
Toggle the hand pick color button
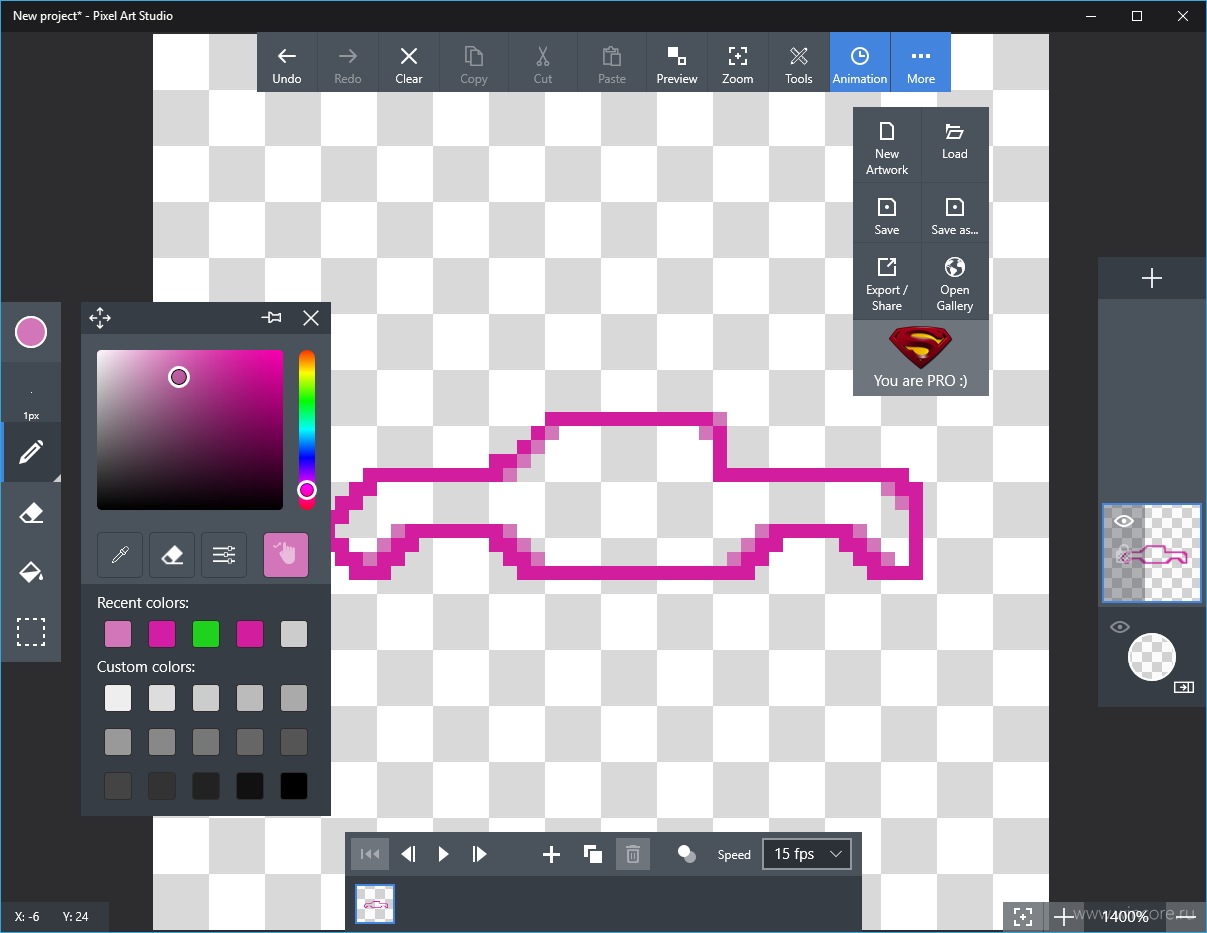coord(286,555)
